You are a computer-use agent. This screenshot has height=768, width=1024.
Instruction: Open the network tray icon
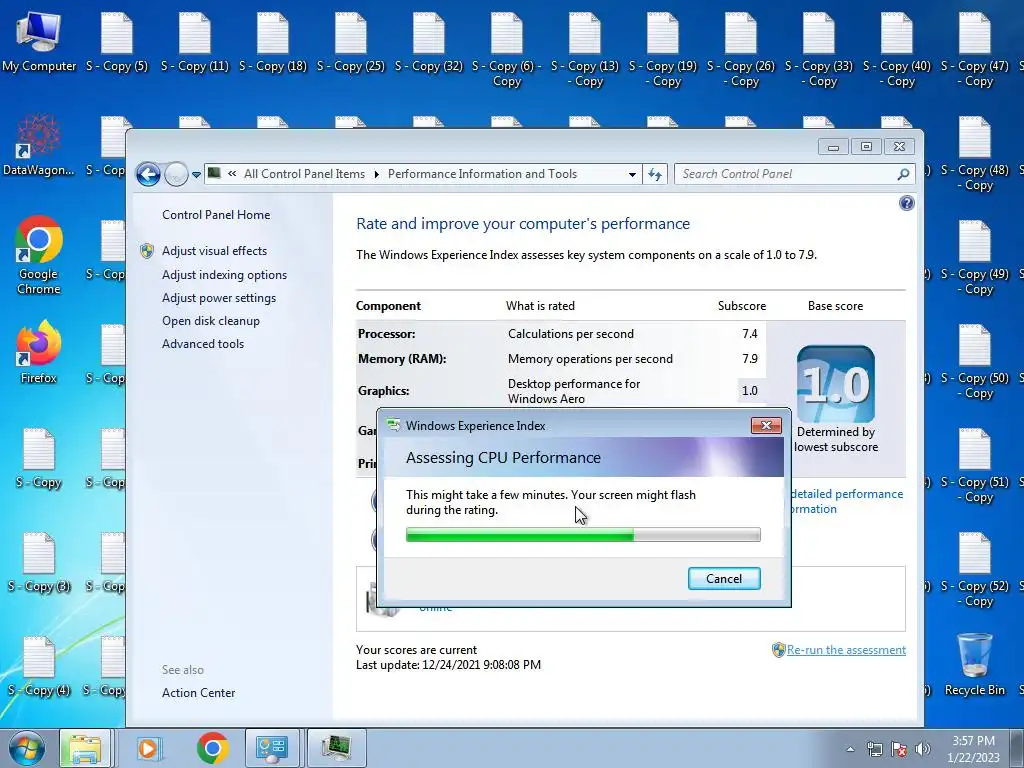[x=874, y=749]
